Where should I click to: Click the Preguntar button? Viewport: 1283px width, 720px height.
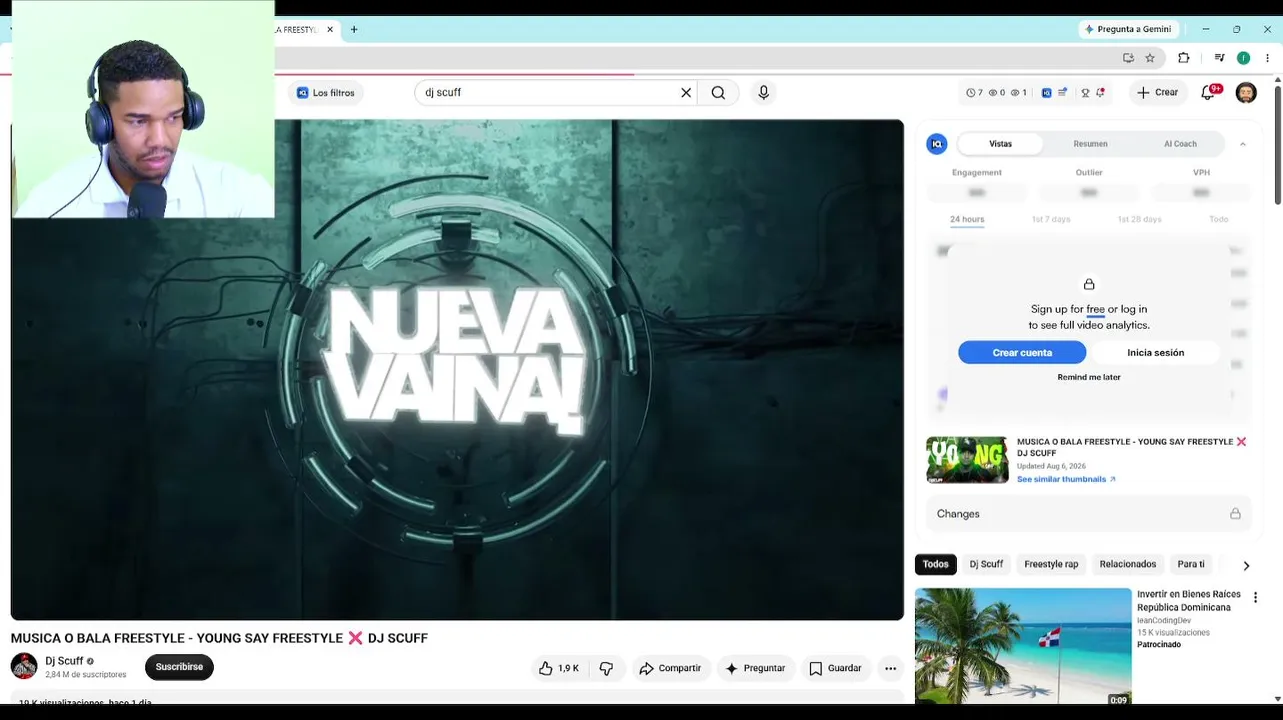point(755,668)
